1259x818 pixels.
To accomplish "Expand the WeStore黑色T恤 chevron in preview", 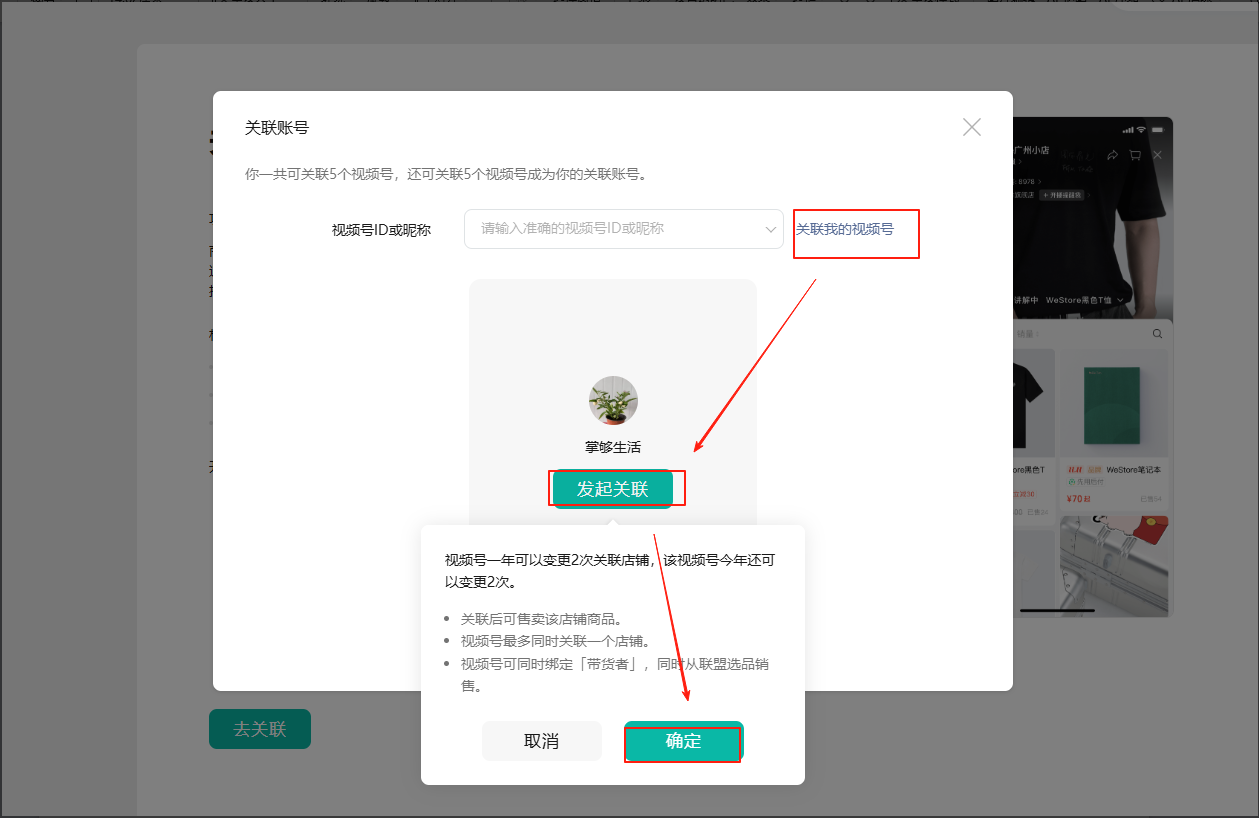I will pos(1121,300).
